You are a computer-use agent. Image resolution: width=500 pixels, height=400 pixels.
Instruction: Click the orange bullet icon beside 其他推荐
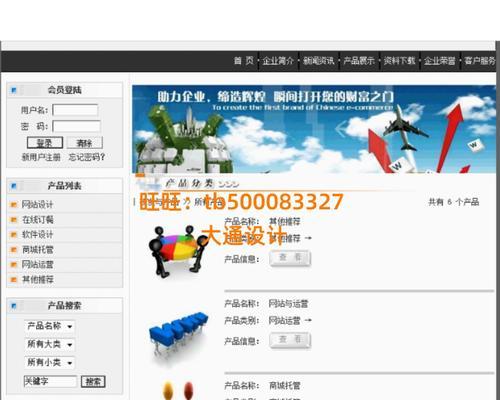[x=14, y=280]
